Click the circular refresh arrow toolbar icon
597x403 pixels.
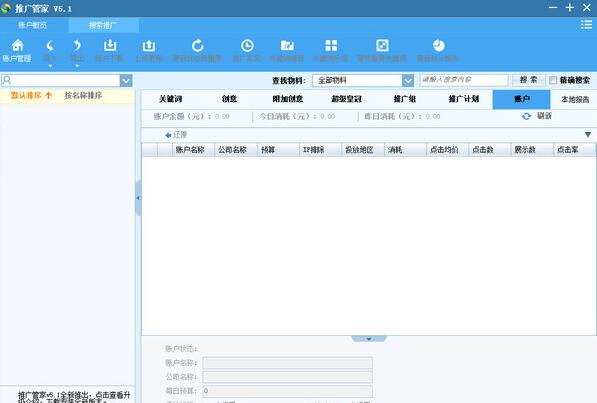point(197,46)
